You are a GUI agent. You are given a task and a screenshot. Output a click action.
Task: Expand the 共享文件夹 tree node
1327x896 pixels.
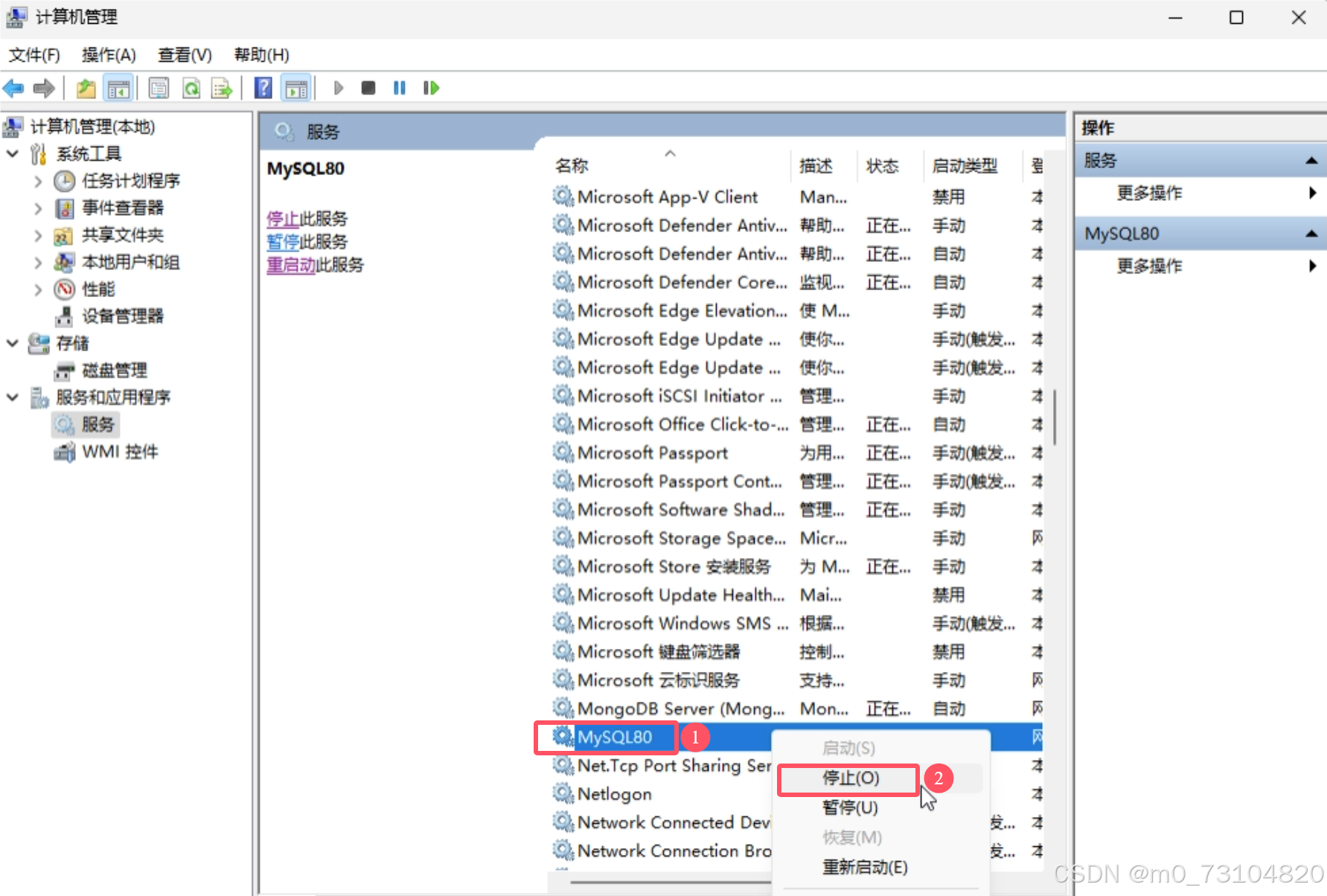click(38, 236)
